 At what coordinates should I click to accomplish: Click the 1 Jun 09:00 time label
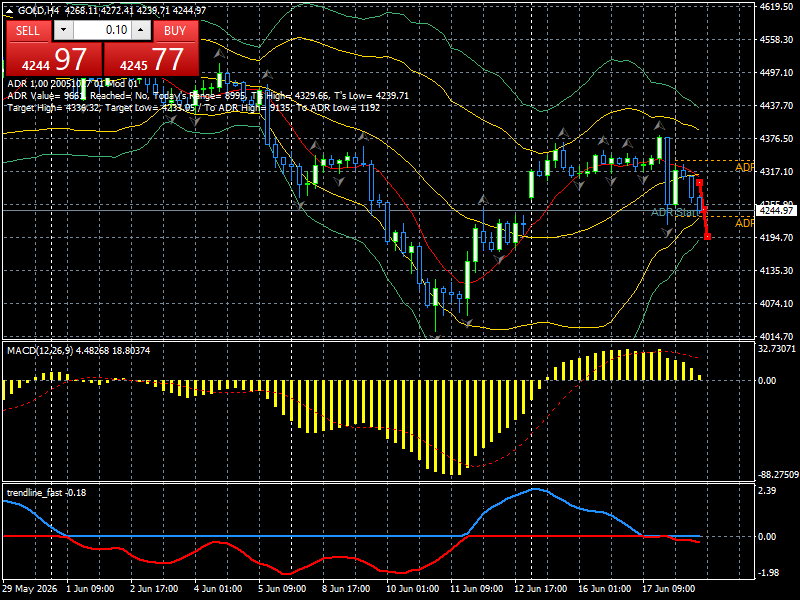[x=90, y=588]
